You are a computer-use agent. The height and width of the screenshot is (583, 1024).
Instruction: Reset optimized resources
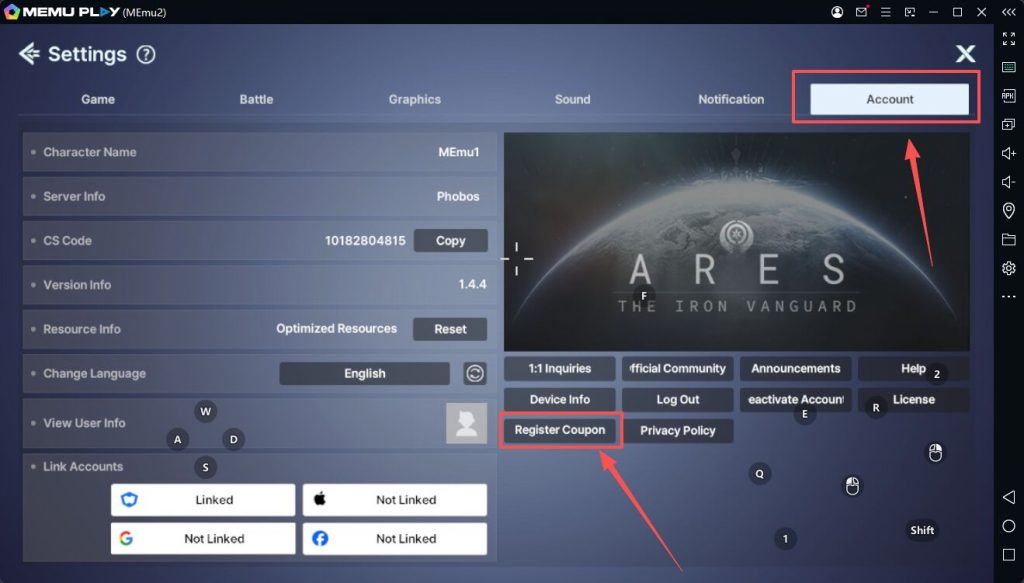click(451, 329)
